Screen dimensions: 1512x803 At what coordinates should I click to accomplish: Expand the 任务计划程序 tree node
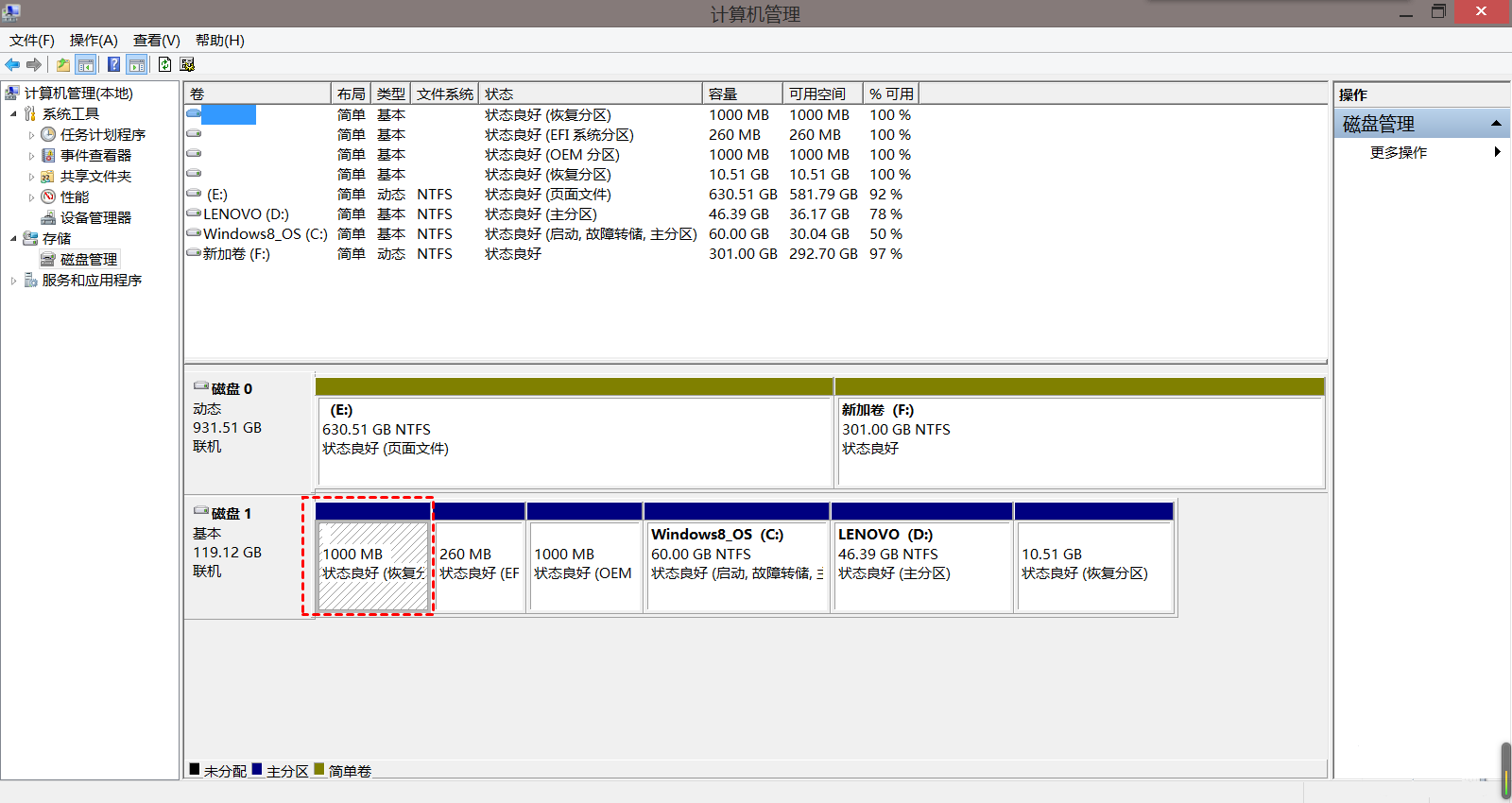(x=31, y=135)
